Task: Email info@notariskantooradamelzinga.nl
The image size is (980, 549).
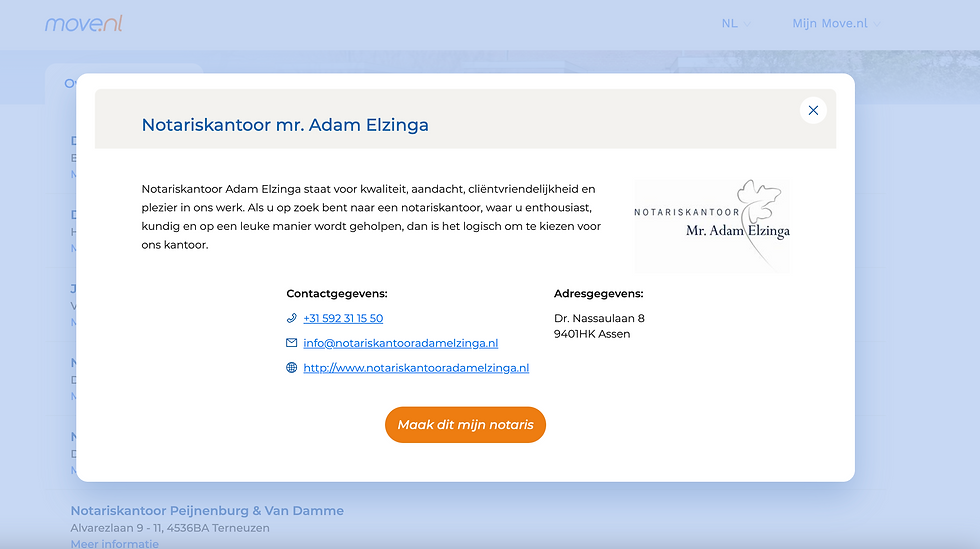Action: pos(401,343)
